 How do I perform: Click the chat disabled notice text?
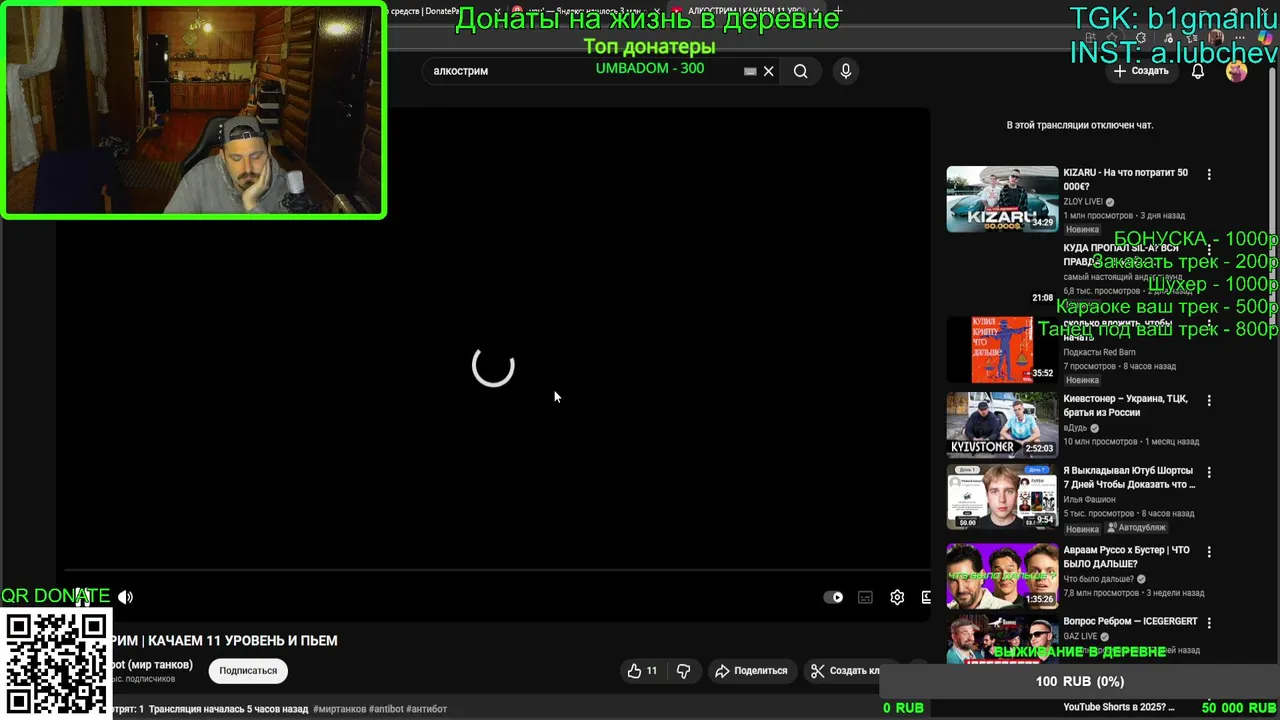click(x=1080, y=125)
